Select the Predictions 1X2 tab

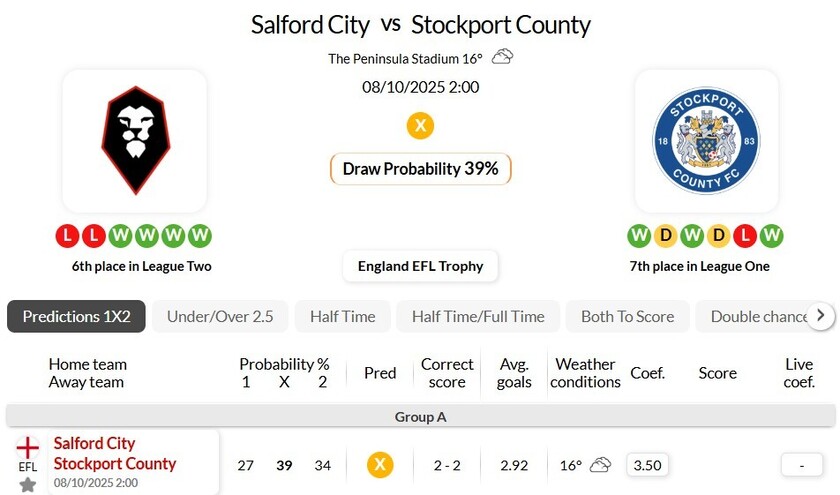click(76, 316)
